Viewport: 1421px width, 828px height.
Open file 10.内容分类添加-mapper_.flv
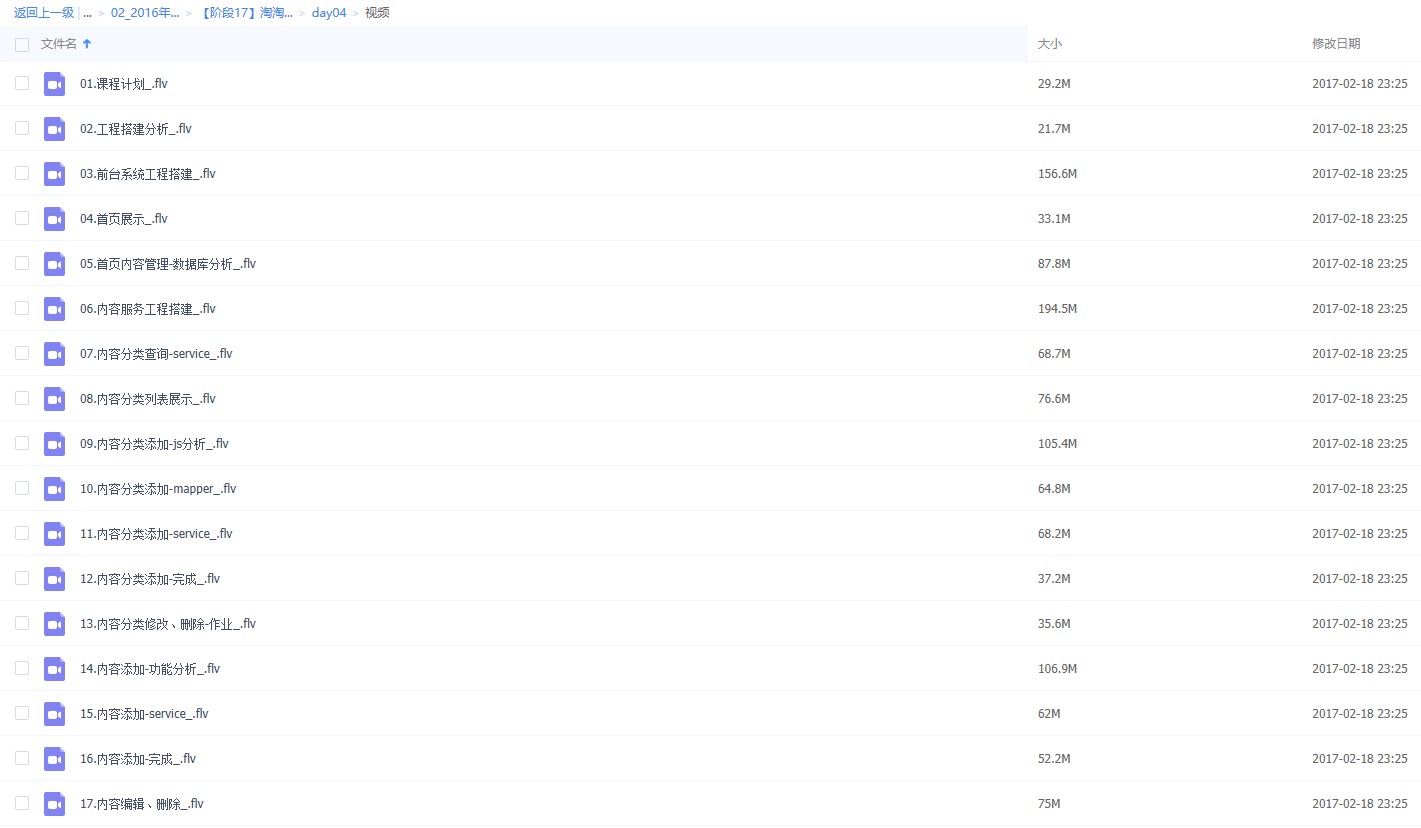click(158, 489)
